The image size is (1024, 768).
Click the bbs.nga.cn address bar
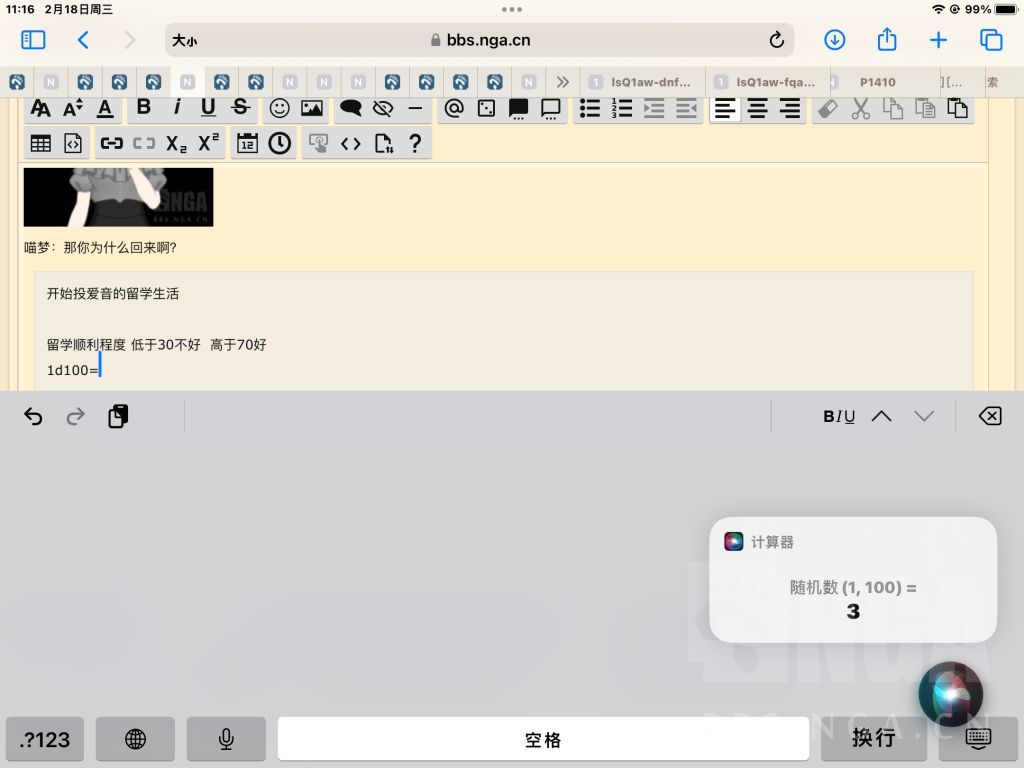pyautogui.click(x=480, y=40)
